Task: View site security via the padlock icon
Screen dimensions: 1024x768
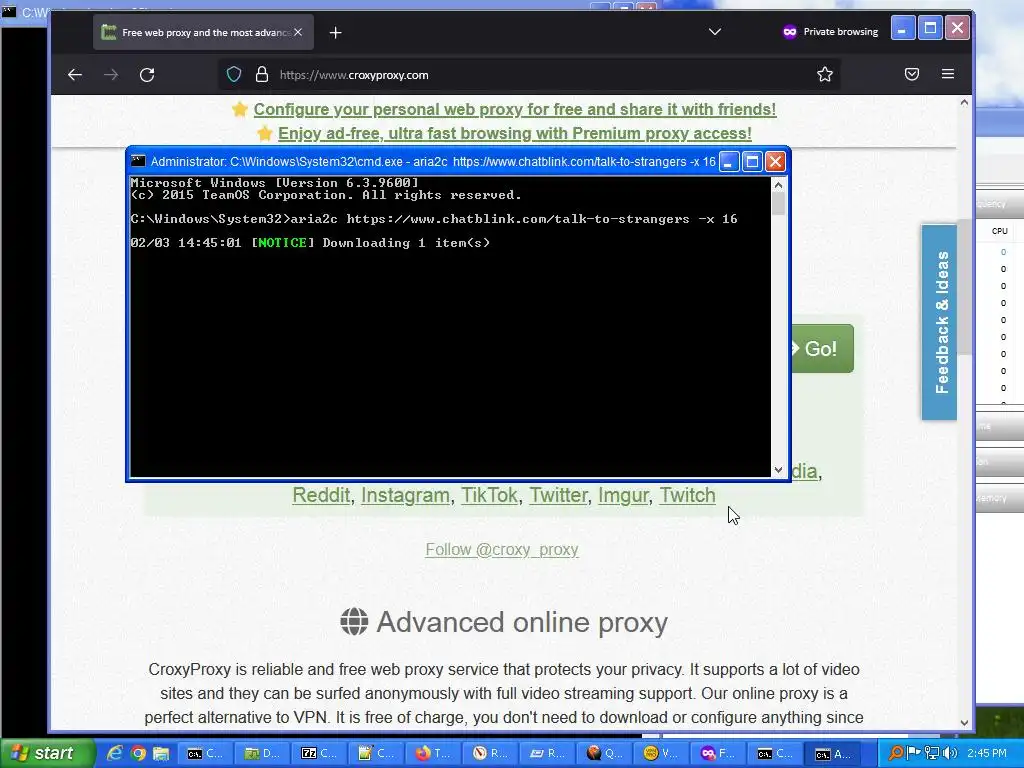Action: click(262, 74)
